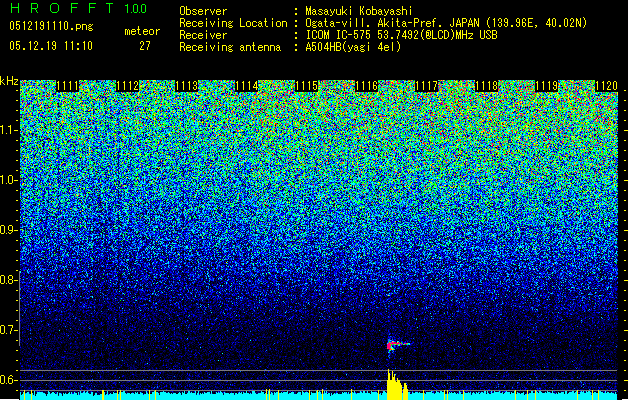Screen dimensions: 629x400
Task: Click the 'meteor' count label
Action: tap(142, 31)
